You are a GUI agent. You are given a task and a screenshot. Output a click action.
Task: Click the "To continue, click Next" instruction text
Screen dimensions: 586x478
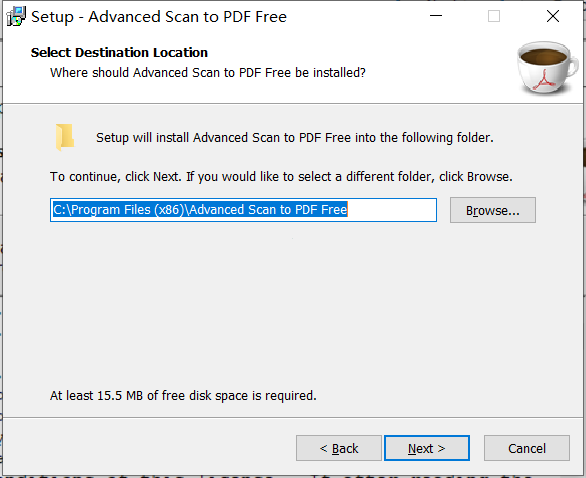click(281, 176)
